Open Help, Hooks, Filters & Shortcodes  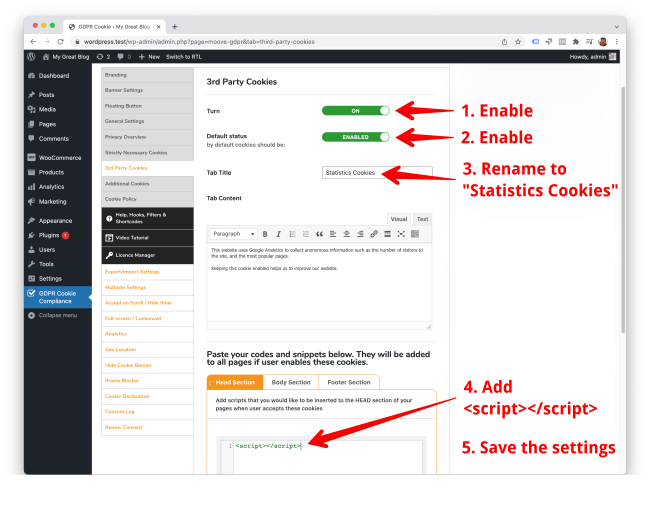(147, 218)
